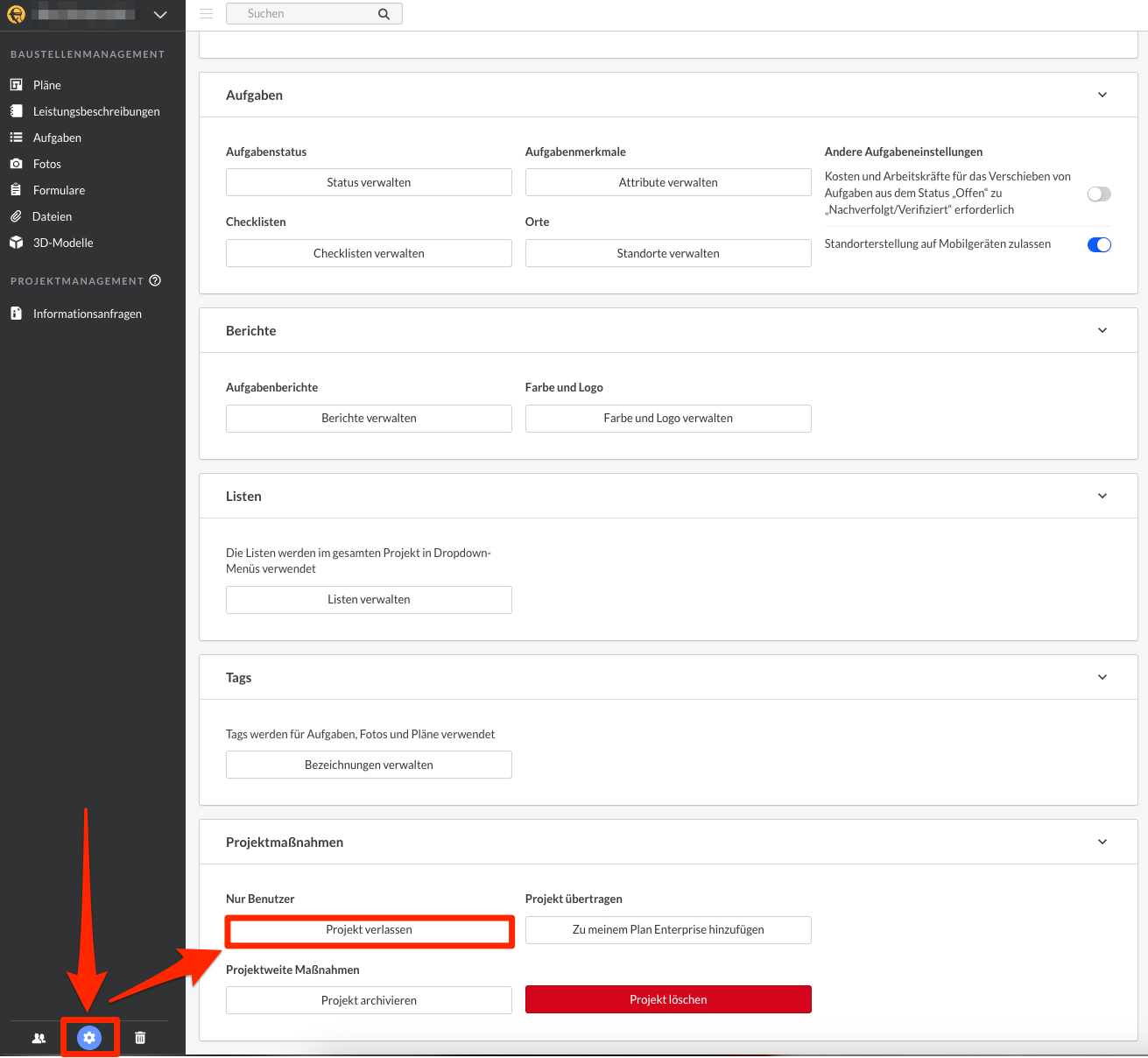Click the search magnifier icon
The width and height of the screenshot is (1148, 1058).
[384, 14]
